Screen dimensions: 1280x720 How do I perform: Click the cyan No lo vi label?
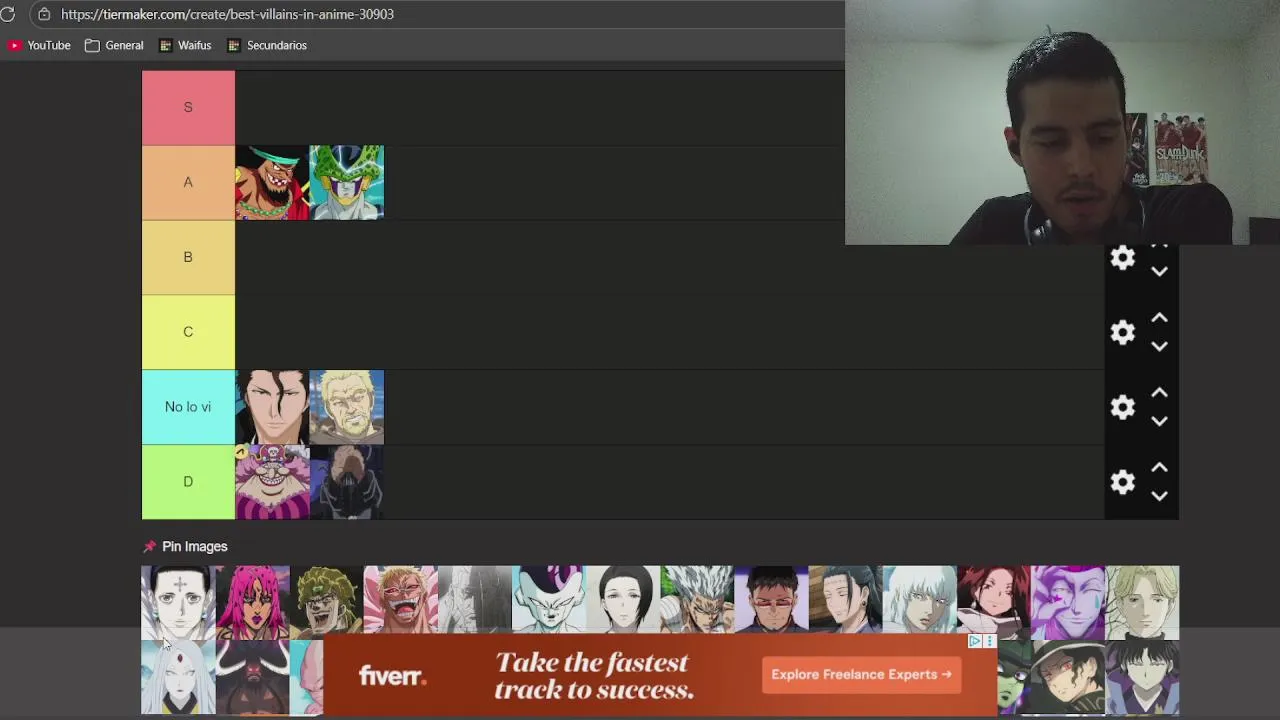tap(188, 407)
